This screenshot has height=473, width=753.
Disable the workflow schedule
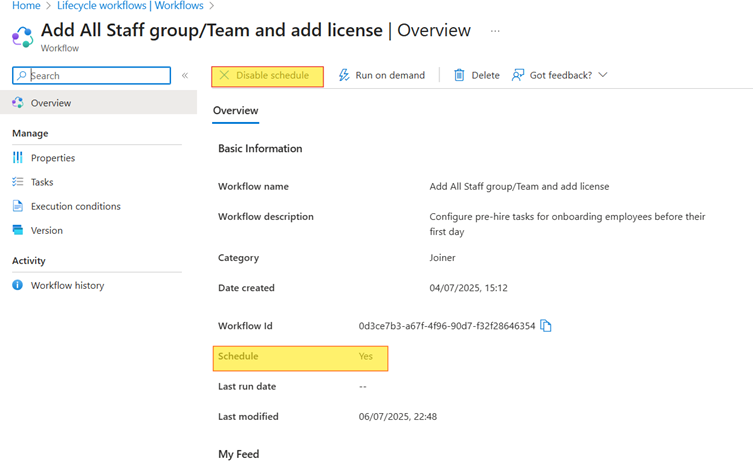pyautogui.click(x=267, y=75)
